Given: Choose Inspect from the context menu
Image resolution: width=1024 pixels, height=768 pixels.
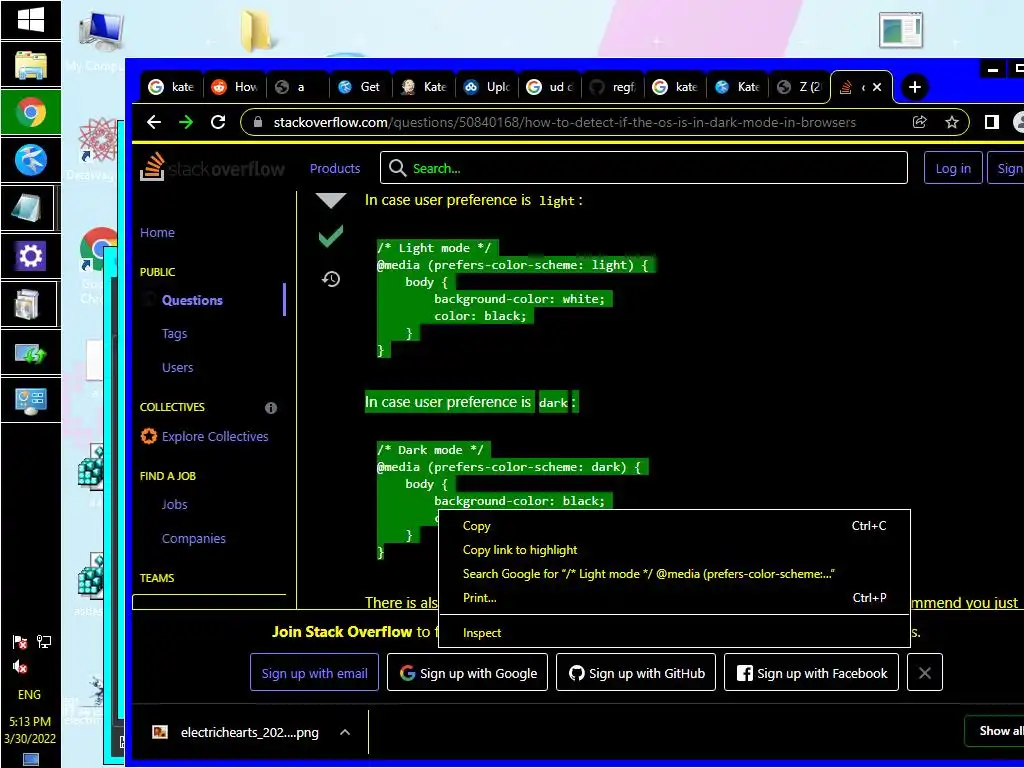Looking at the screenshot, I should (674, 633).
